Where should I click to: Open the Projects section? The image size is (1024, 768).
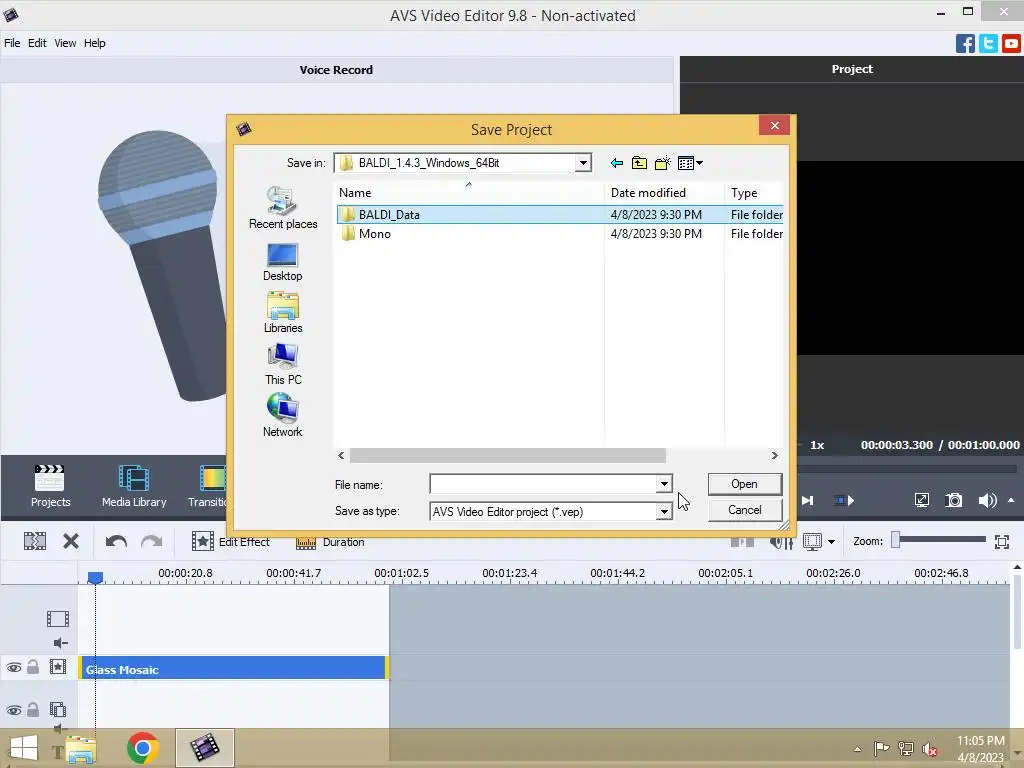tap(50, 486)
